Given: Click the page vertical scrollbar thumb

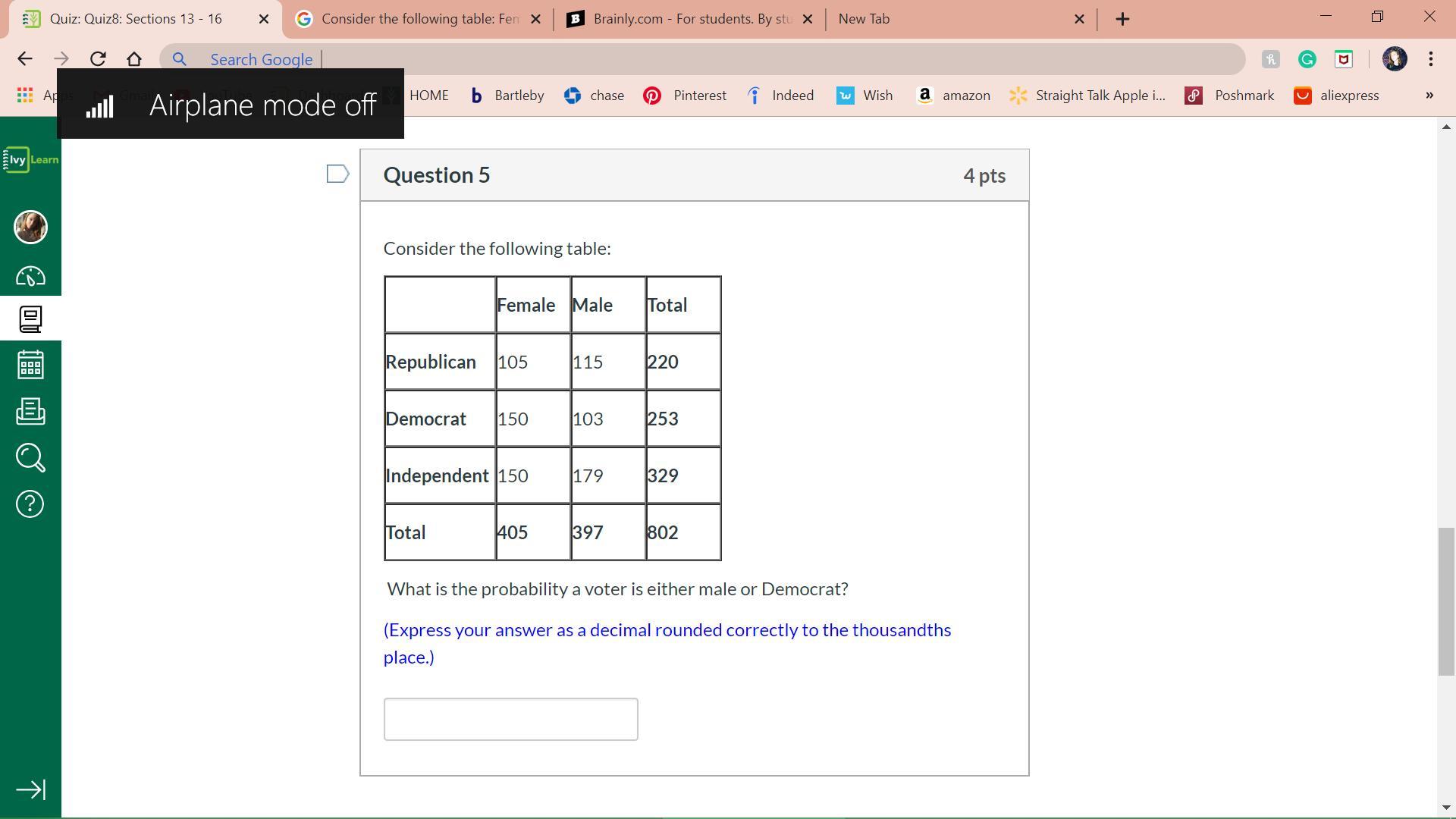Looking at the screenshot, I should [x=1446, y=601].
